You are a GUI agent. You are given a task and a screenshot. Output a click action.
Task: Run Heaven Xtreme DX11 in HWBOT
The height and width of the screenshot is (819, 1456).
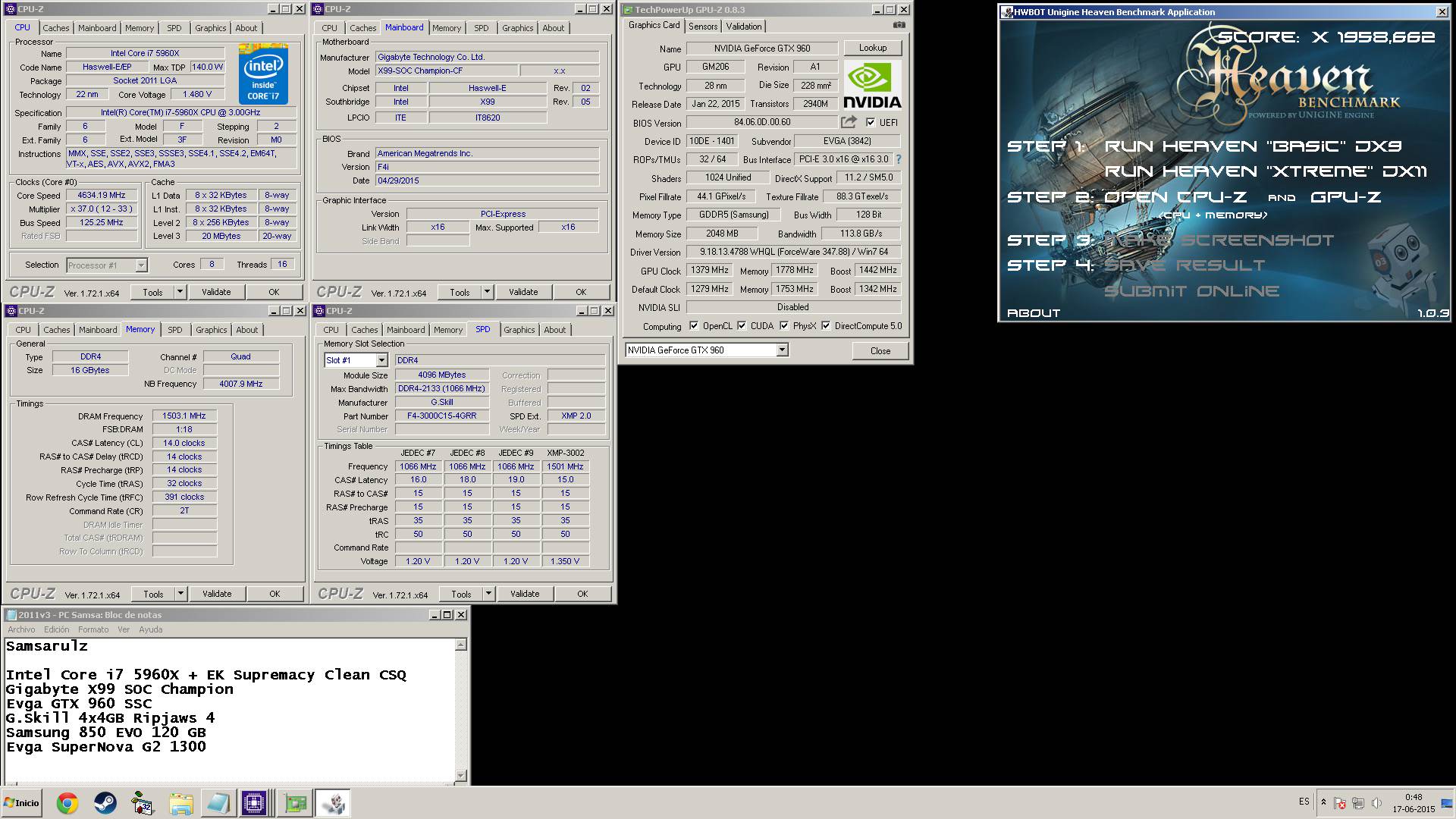tap(1265, 171)
